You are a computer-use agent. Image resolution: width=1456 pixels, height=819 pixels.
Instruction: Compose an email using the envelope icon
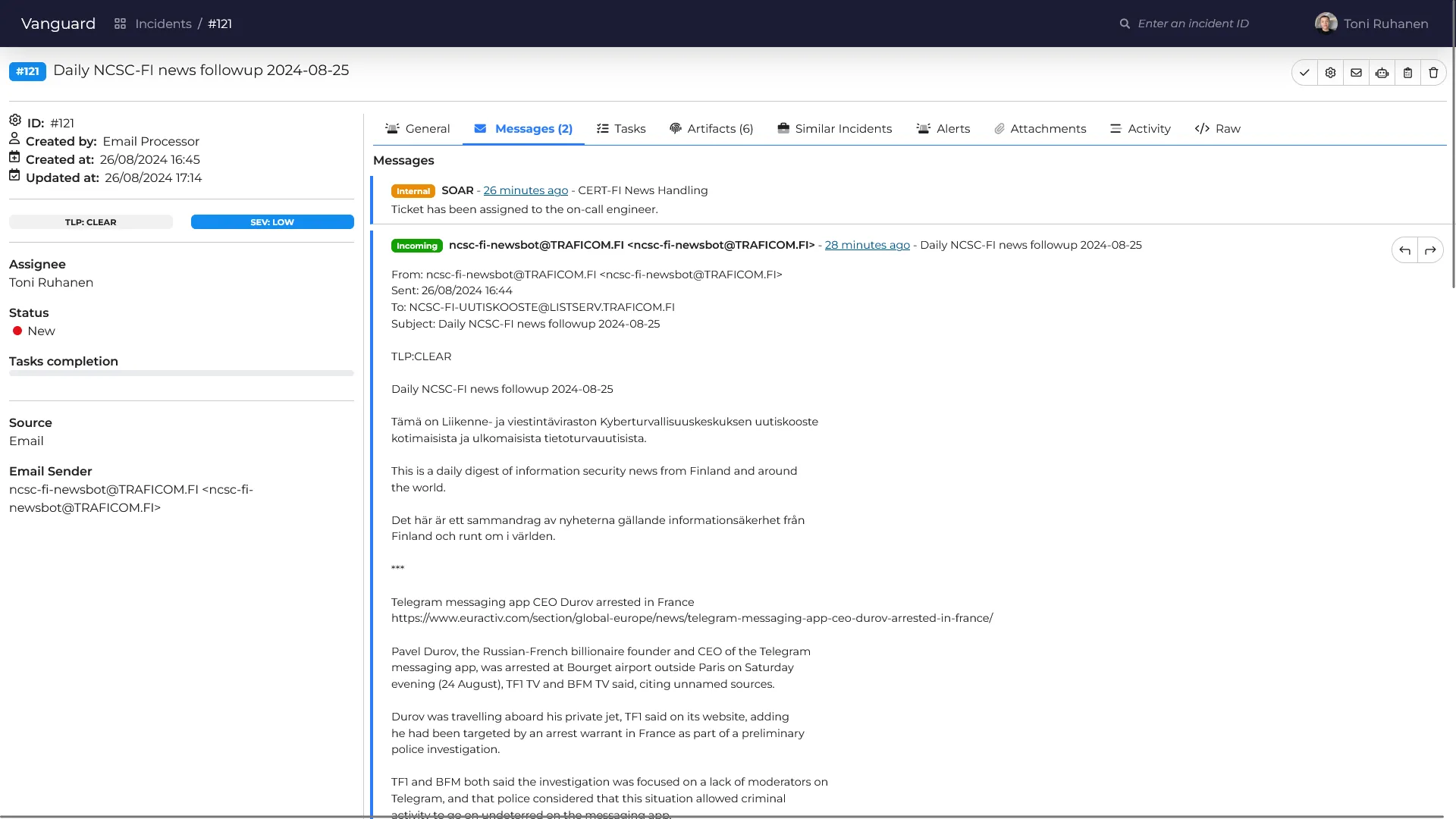pyautogui.click(x=1356, y=72)
